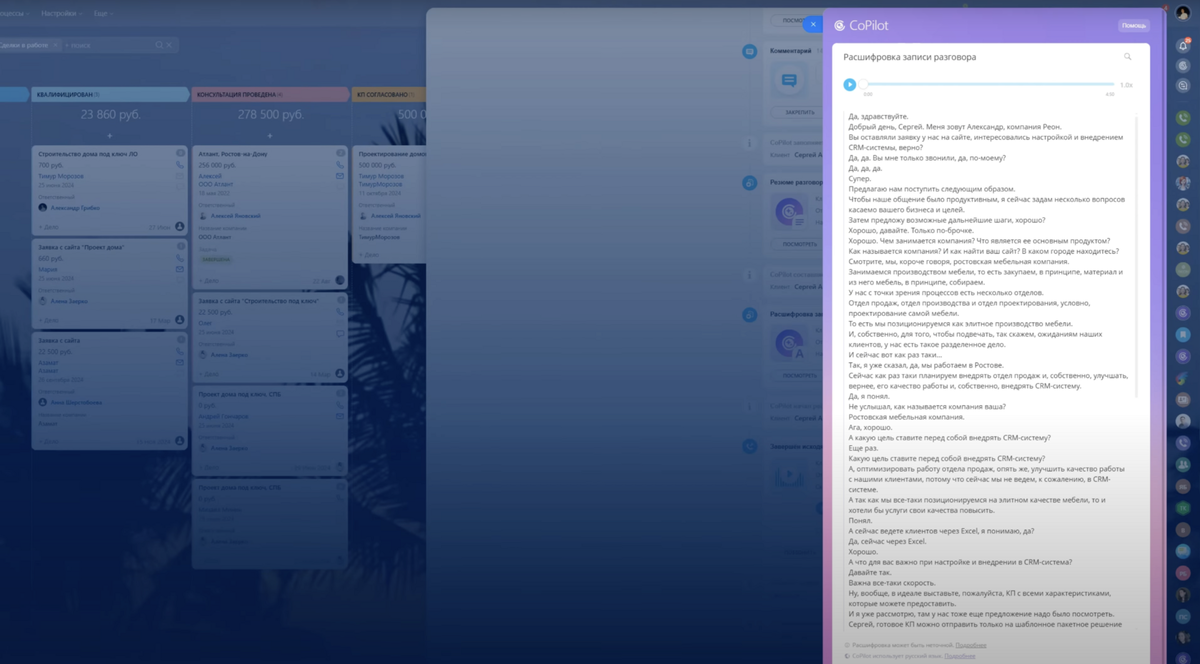Open the CoPilot icon in right sidebar
Viewport: 1200px width, 664px height.
[1183, 66]
